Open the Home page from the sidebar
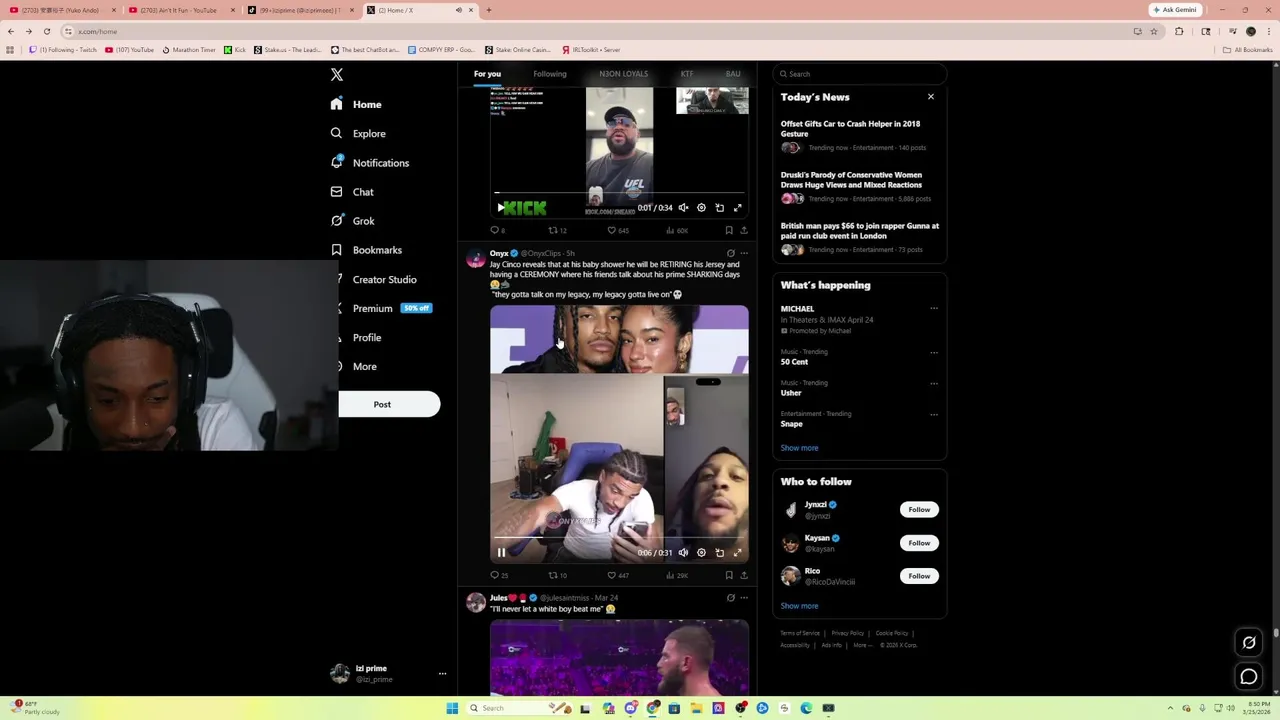Screen dimensions: 1280x720 pyautogui.click(x=356, y=104)
